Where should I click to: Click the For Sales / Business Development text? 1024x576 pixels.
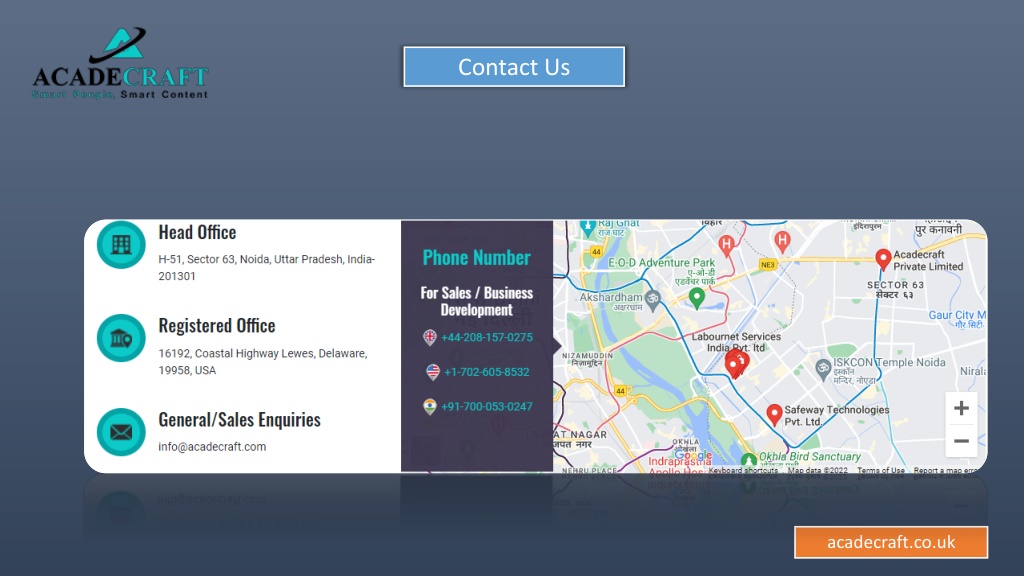pos(477,301)
